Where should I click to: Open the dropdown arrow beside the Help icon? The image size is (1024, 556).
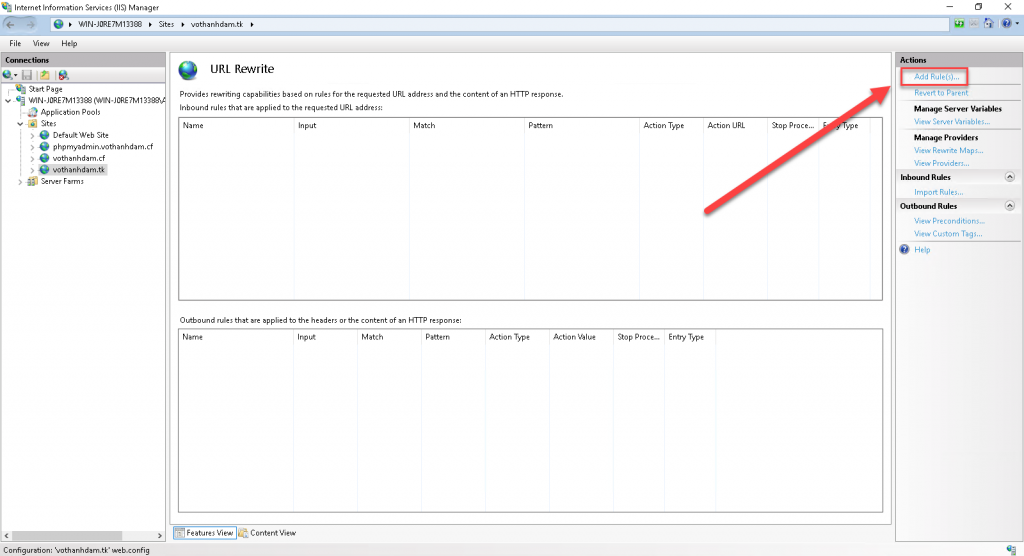pyautogui.click(x=1015, y=23)
